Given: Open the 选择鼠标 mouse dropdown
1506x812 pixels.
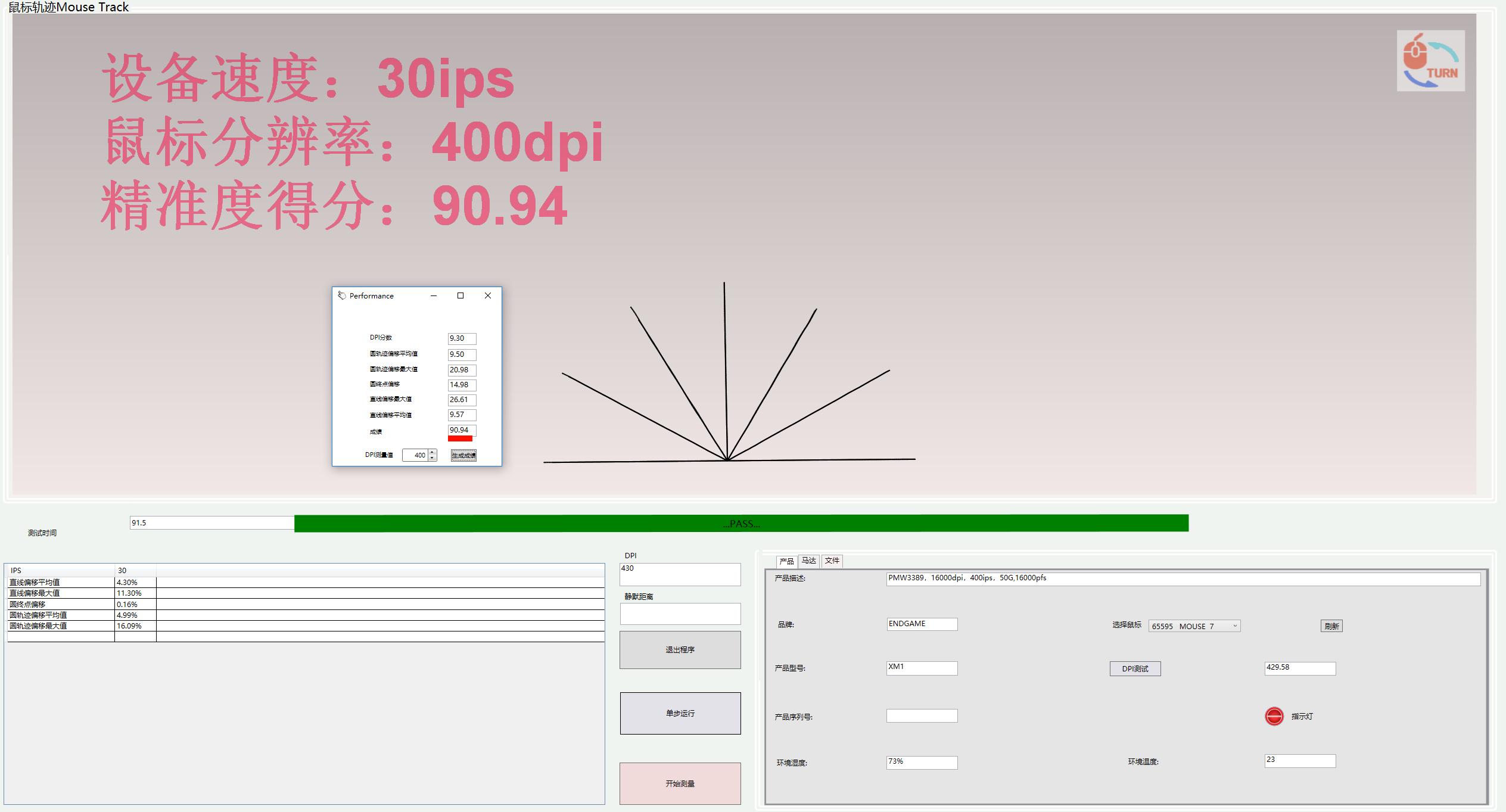Looking at the screenshot, I should click(1235, 626).
